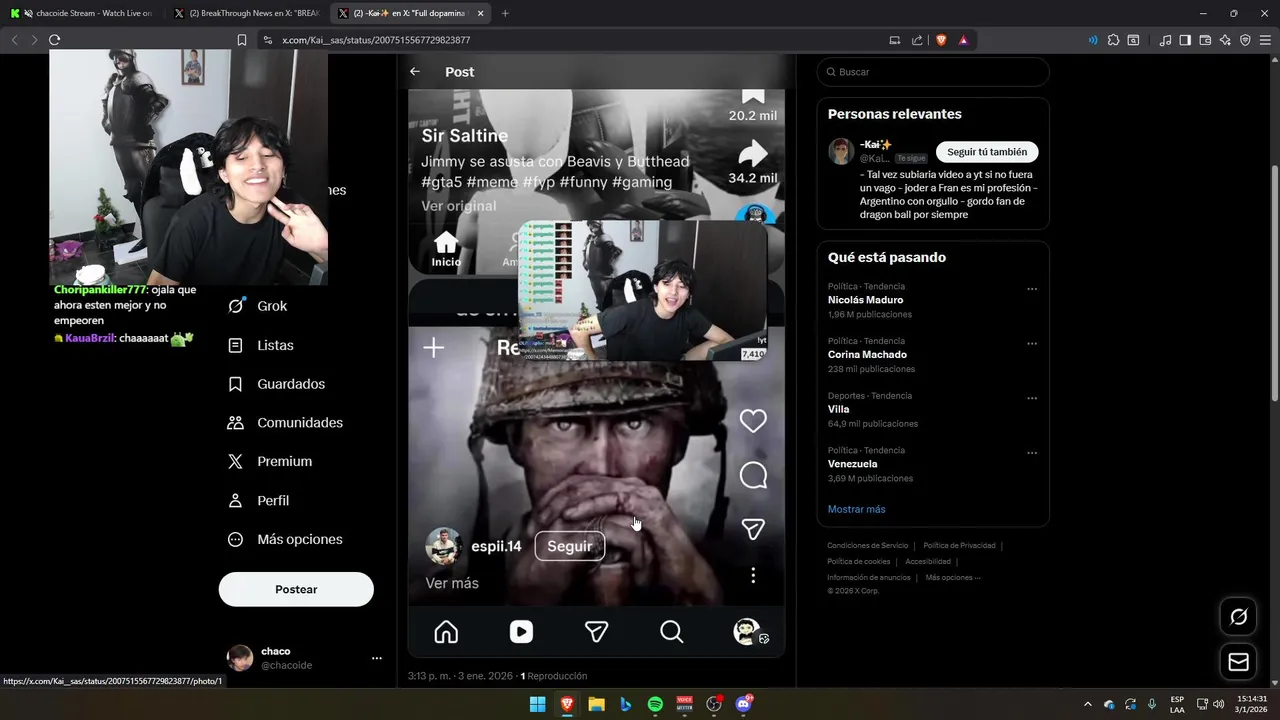The image size is (1280, 720).
Task: Click profile avatar in video bottom bar
Action: (x=747, y=632)
